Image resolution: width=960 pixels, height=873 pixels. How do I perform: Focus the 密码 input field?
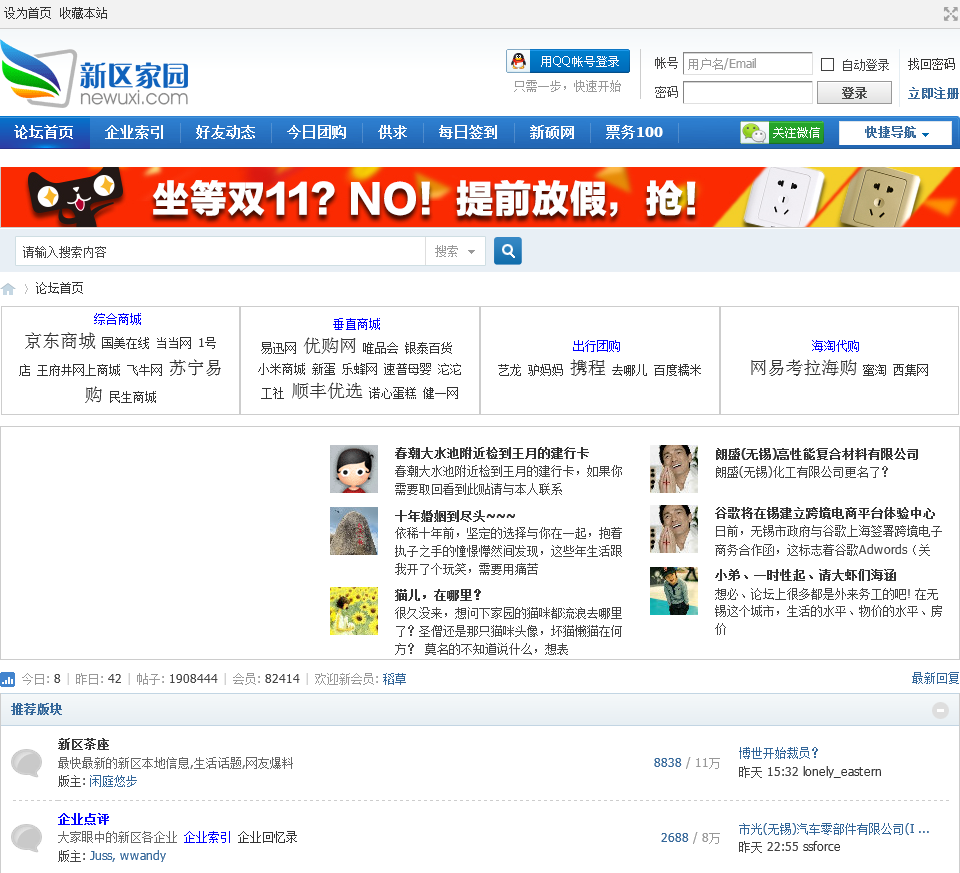pyautogui.click(x=748, y=93)
